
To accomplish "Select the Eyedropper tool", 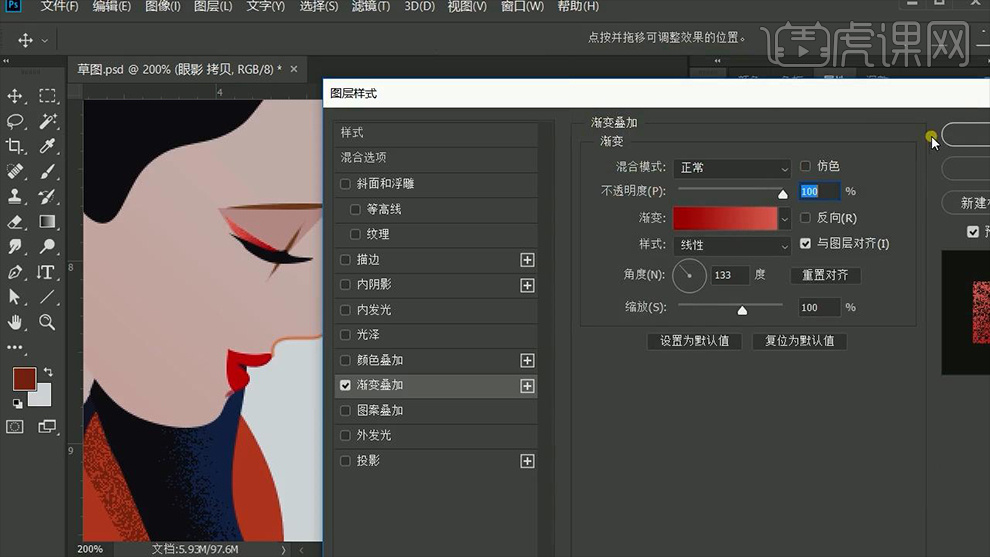I will [47, 147].
